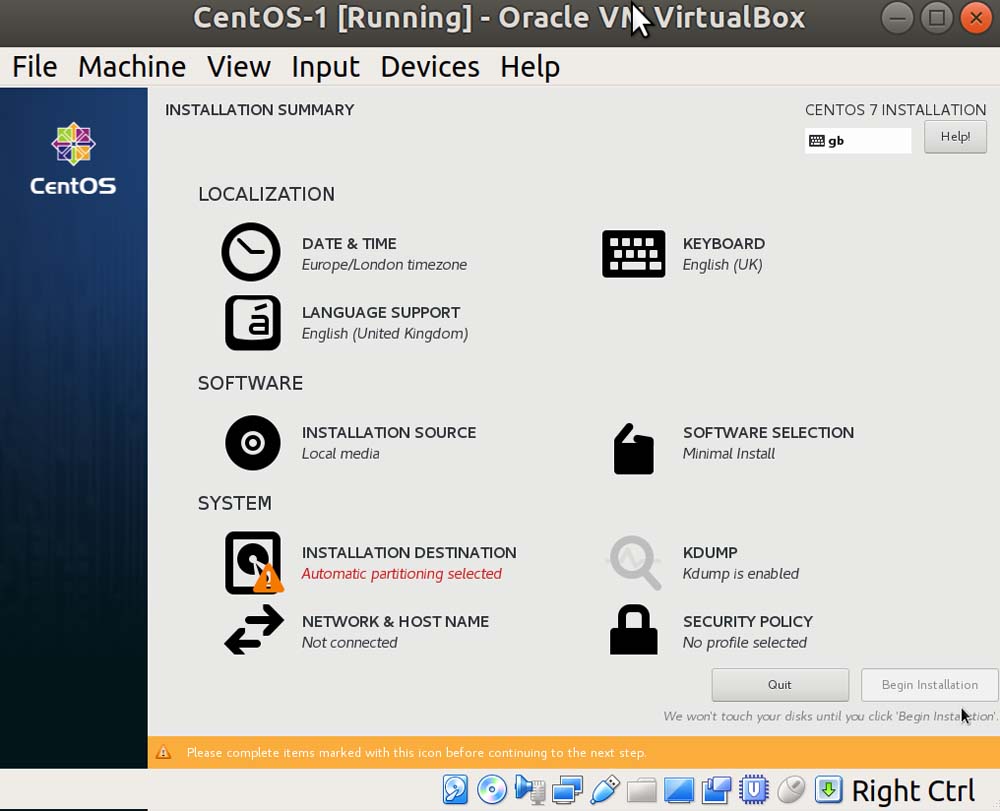Click the Help! button
1000x811 pixels.
(955, 137)
